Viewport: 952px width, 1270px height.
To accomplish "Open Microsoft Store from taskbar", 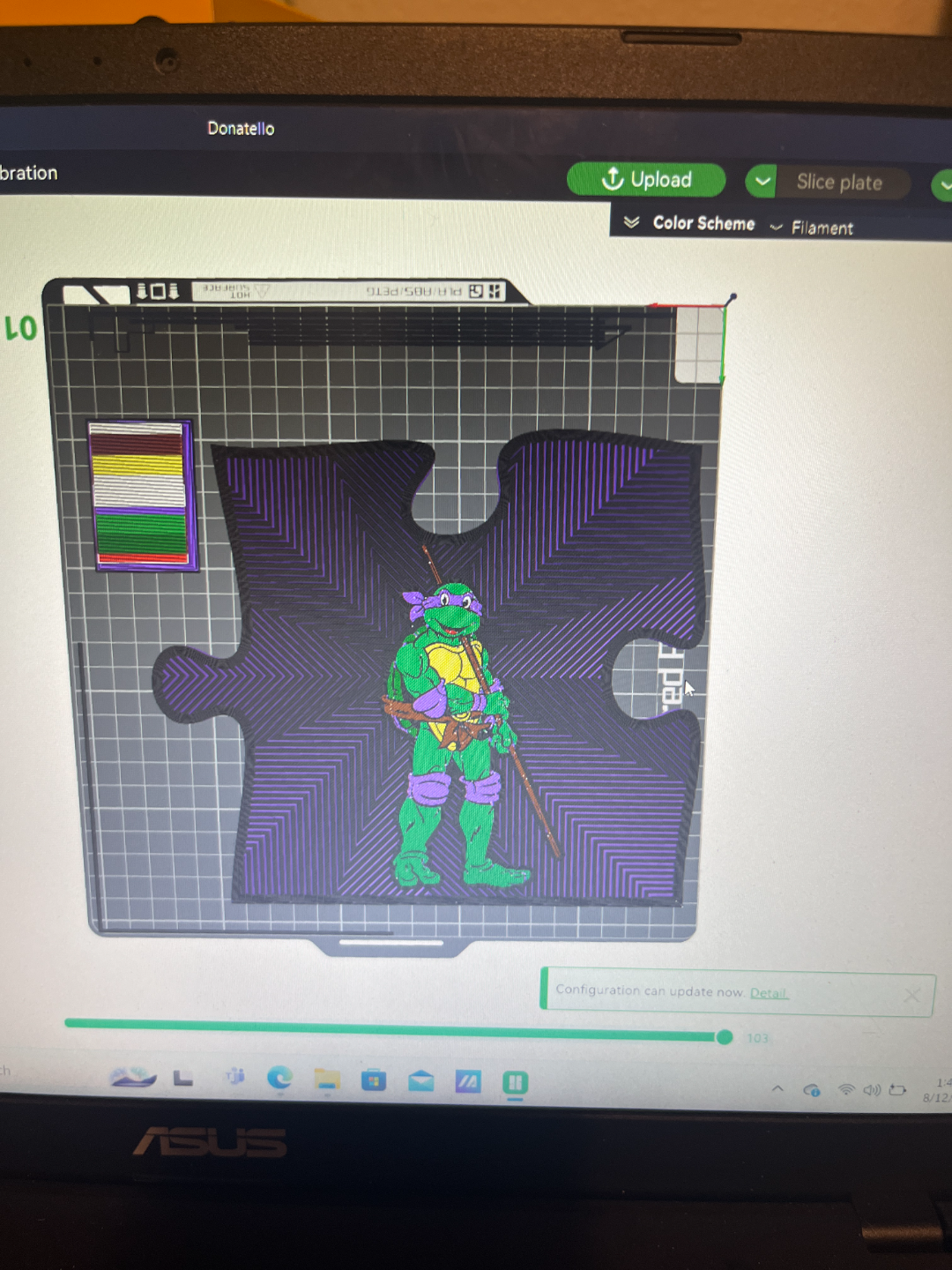I will click(374, 1079).
